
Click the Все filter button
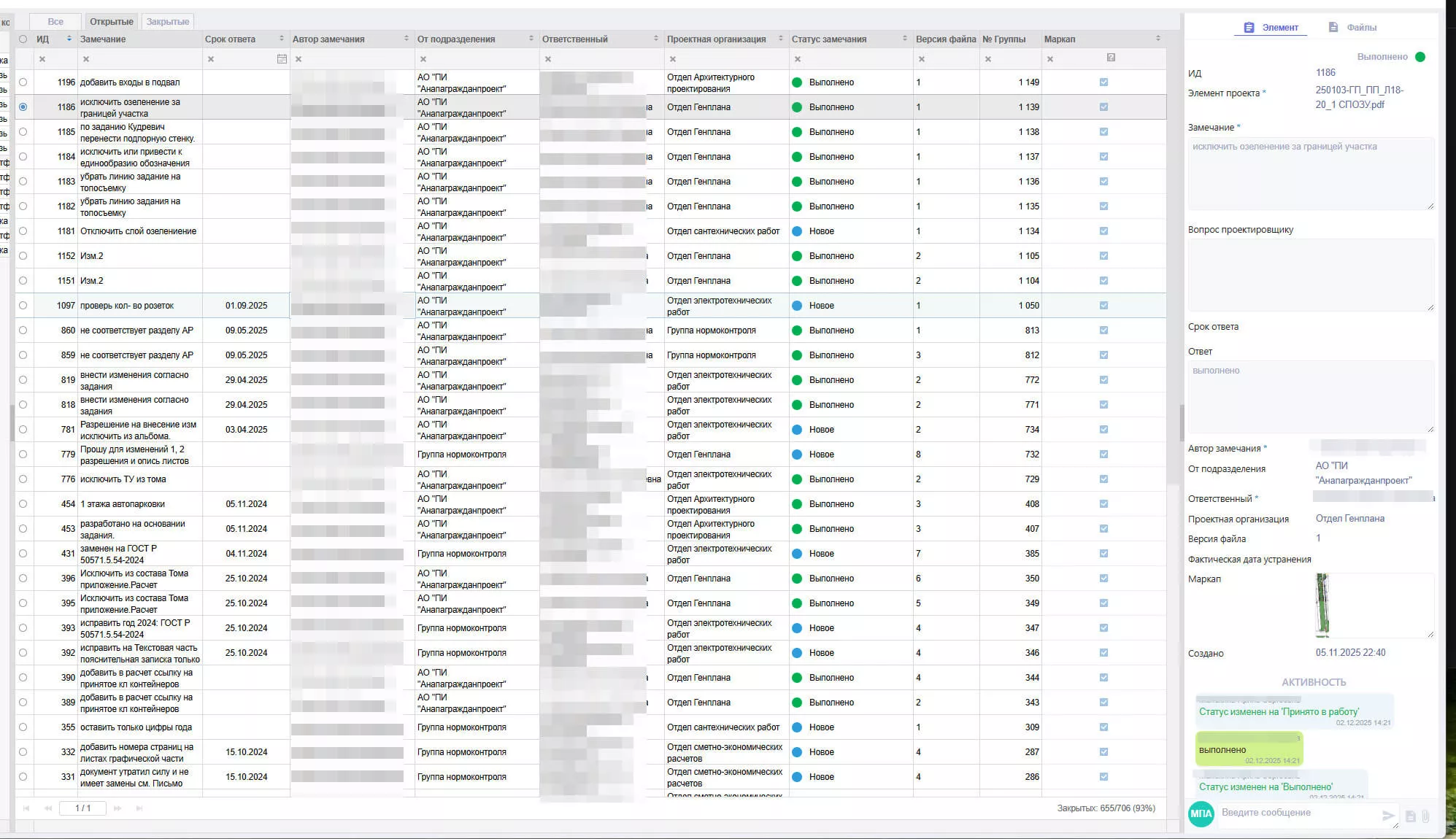[x=55, y=21]
